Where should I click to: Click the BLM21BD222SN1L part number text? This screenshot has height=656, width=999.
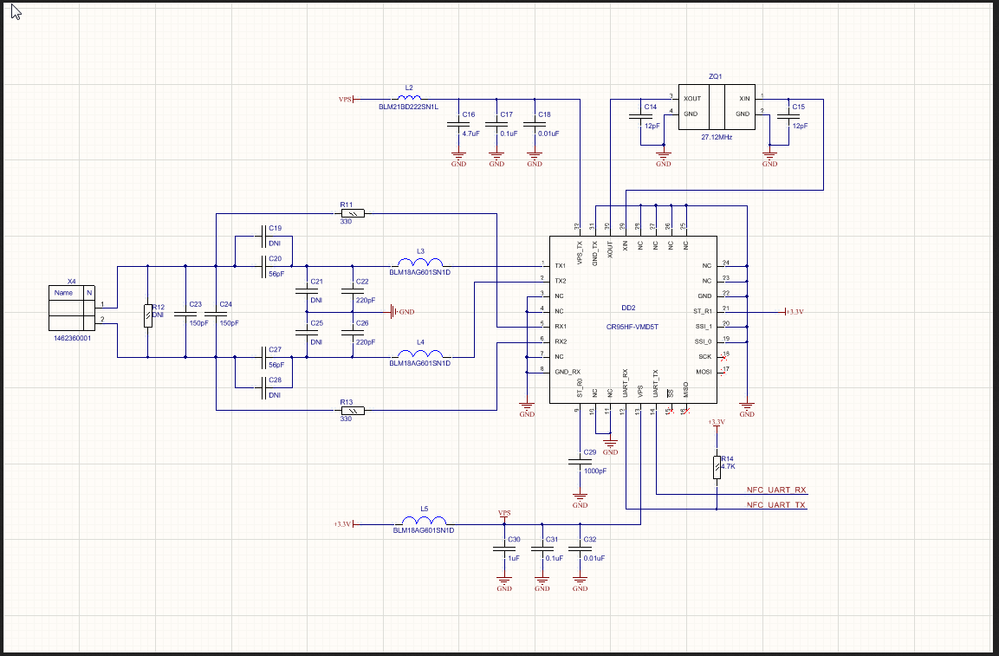[x=408, y=108]
